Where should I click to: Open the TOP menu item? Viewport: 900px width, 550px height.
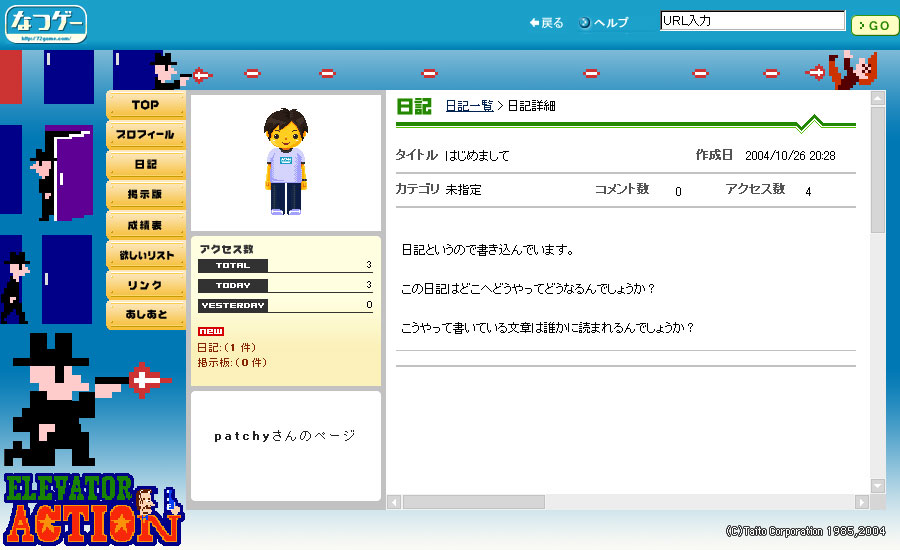coord(145,105)
